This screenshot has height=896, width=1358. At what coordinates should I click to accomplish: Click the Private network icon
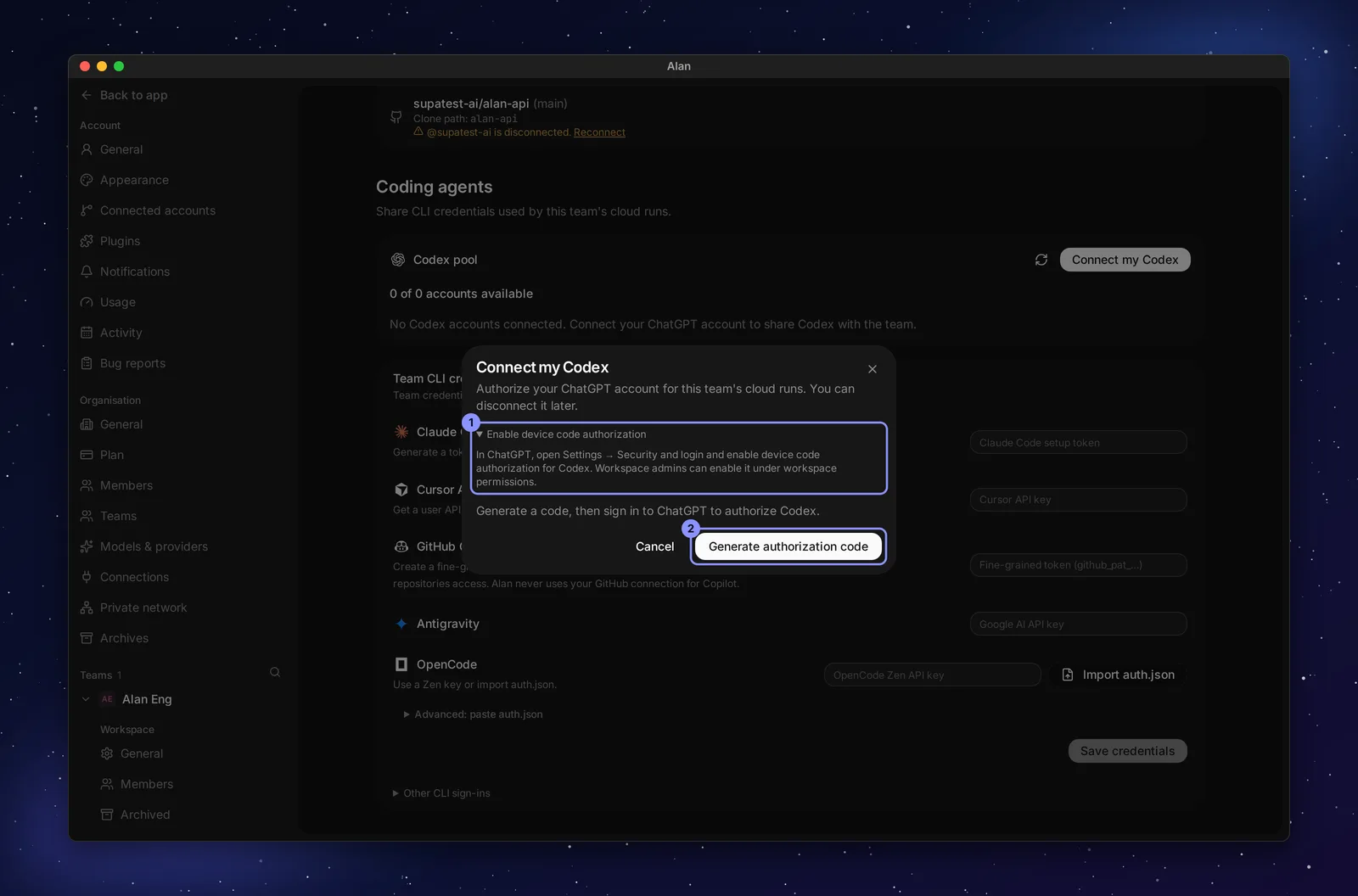(87, 608)
